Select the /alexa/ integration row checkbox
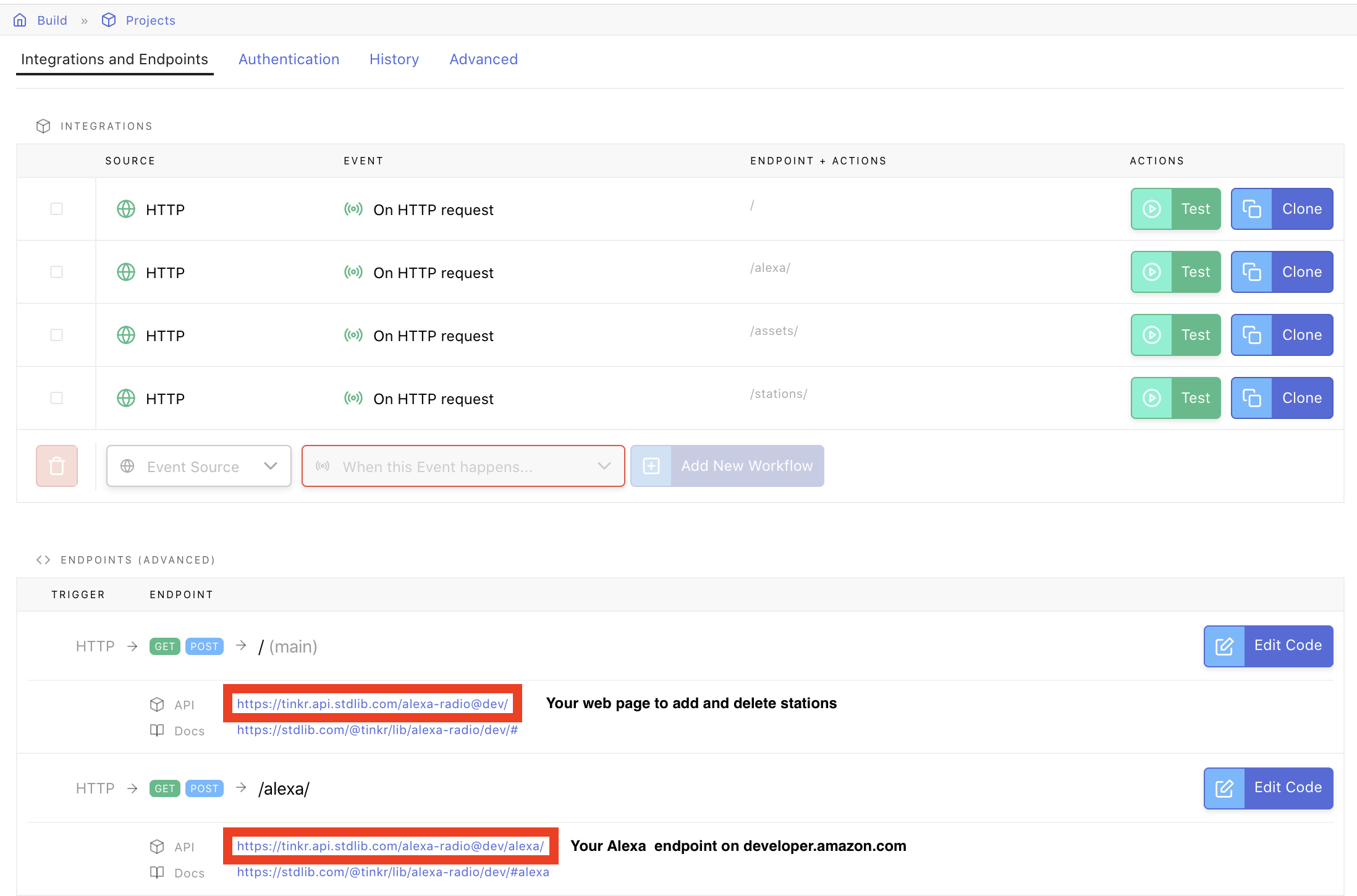 coord(56,273)
